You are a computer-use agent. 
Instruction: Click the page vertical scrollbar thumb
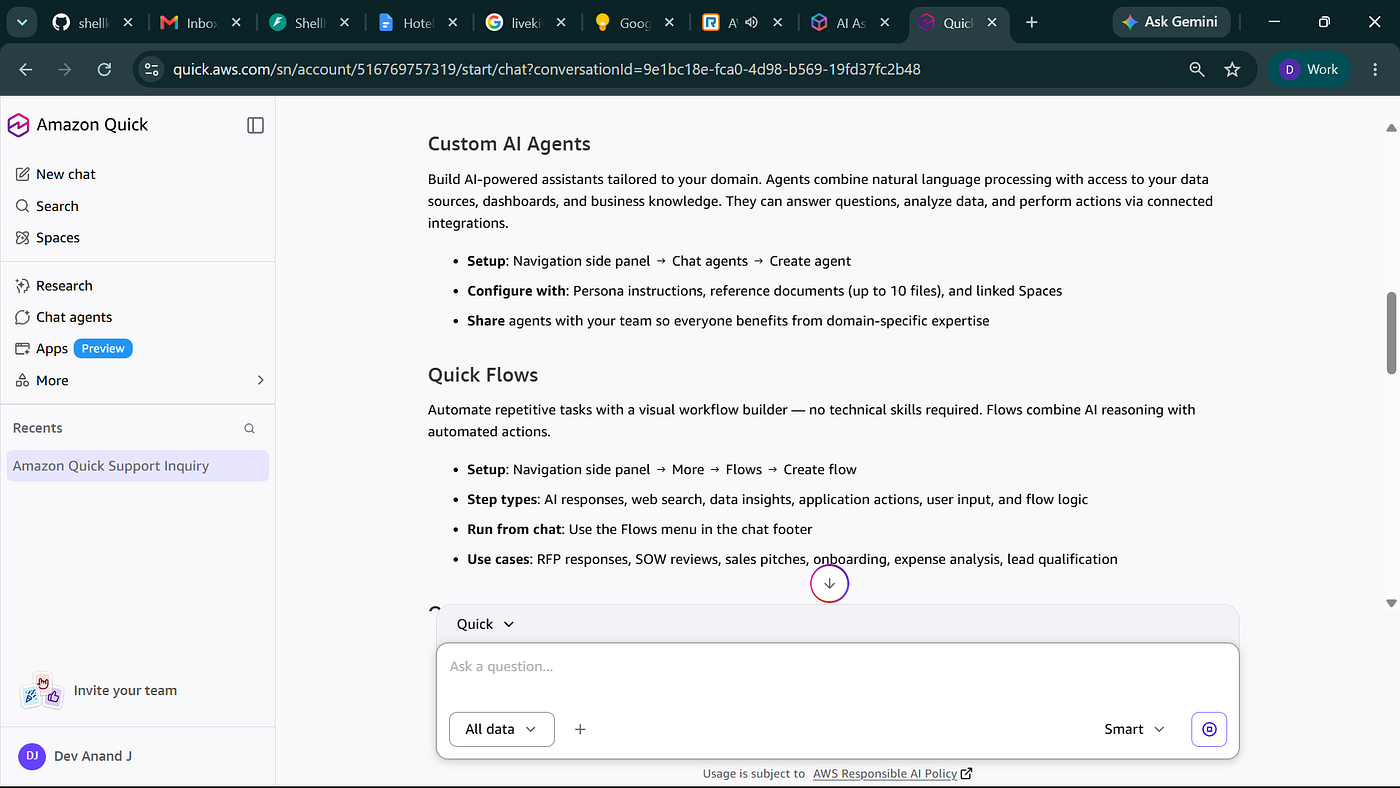[1391, 333]
